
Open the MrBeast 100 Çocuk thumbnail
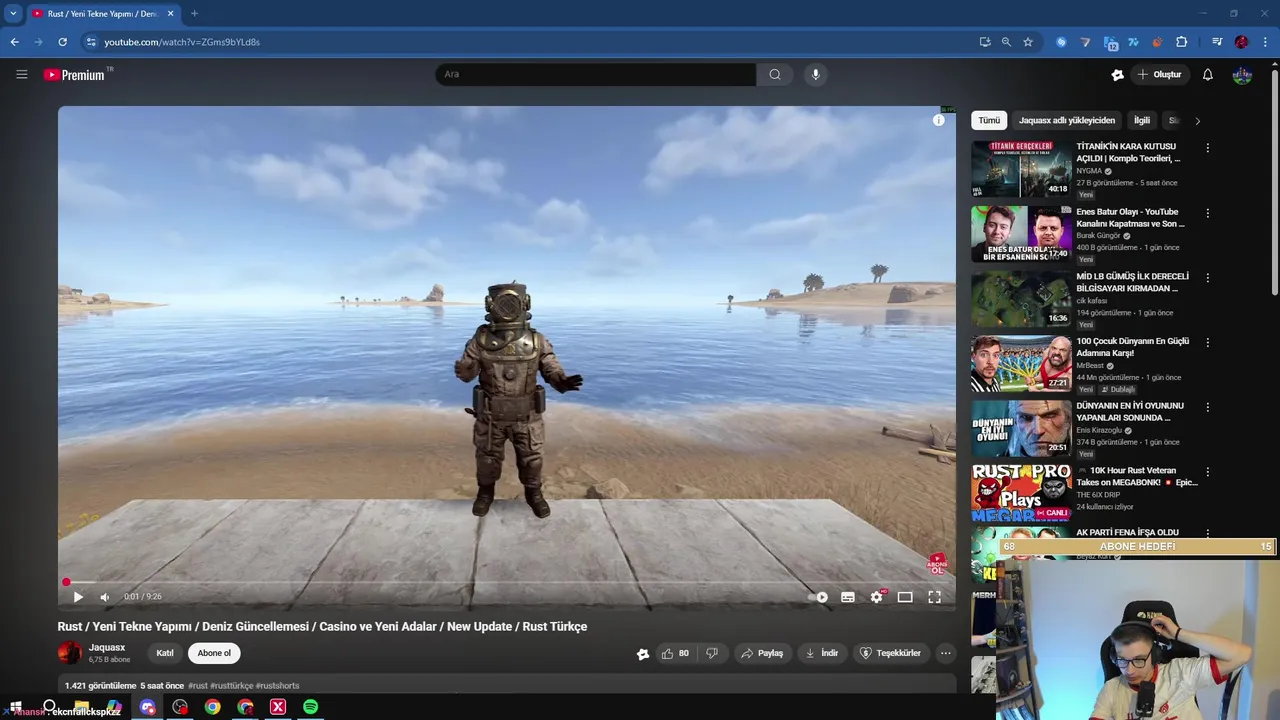1021,363
